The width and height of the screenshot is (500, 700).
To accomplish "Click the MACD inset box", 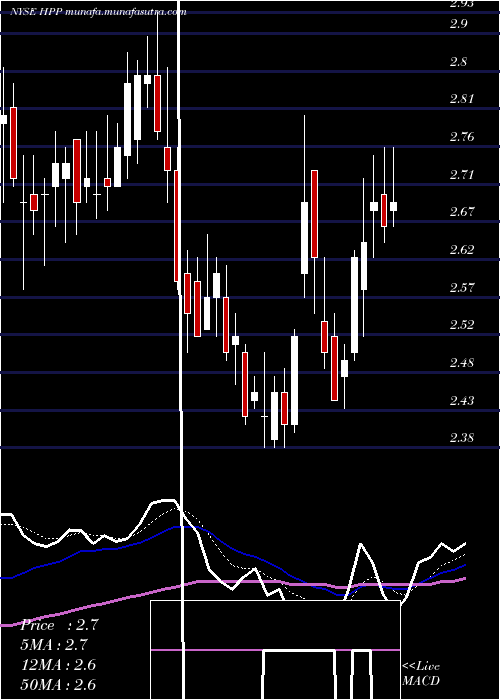I will point(275,650).
